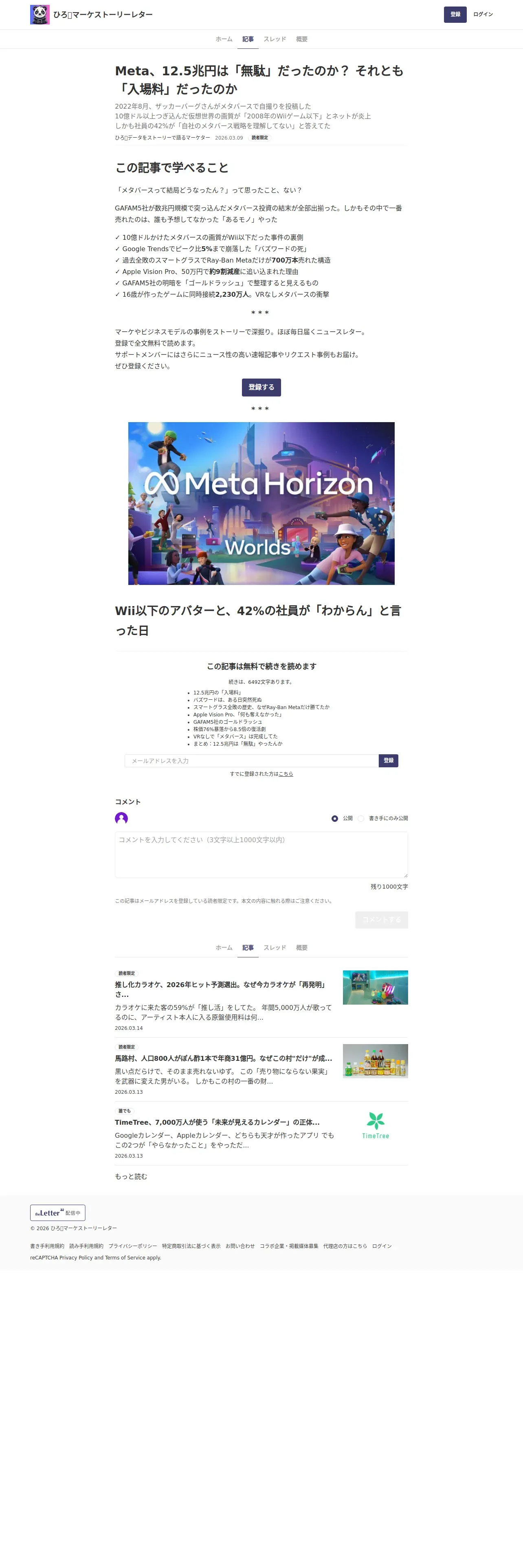The image size is (523, 1568).
Task: Open the lower 概要 tab below comments
Action: (301, 948)
